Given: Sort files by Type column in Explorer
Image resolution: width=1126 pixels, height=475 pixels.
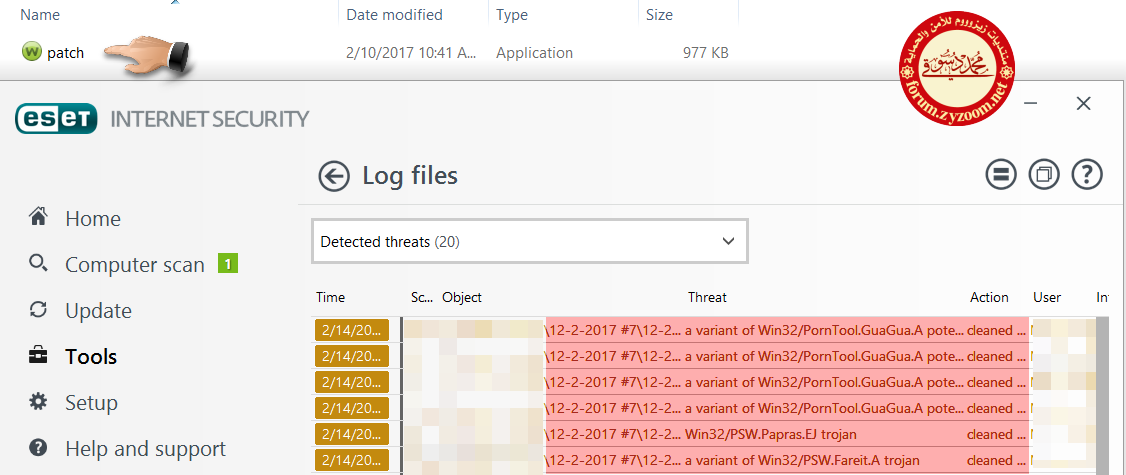Looking at the screenshot, I should coord(511,14).
